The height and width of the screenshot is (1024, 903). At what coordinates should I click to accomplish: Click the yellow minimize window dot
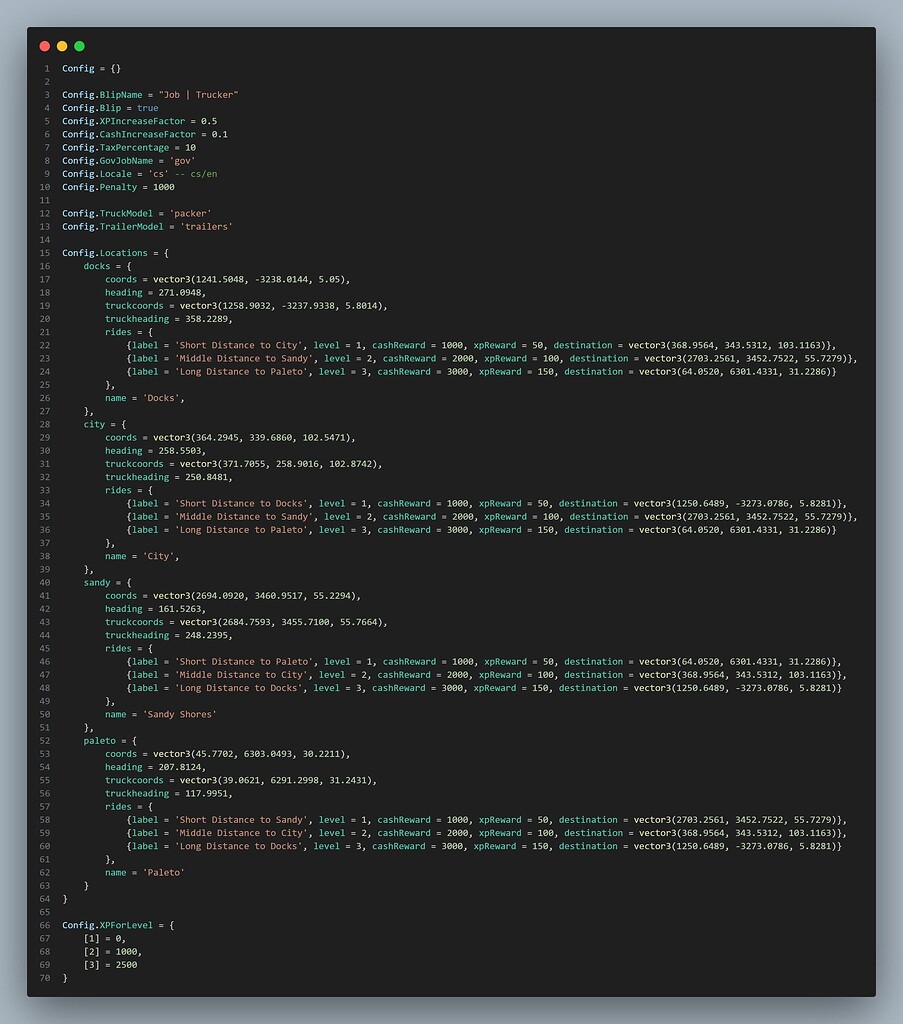point(62,46)
